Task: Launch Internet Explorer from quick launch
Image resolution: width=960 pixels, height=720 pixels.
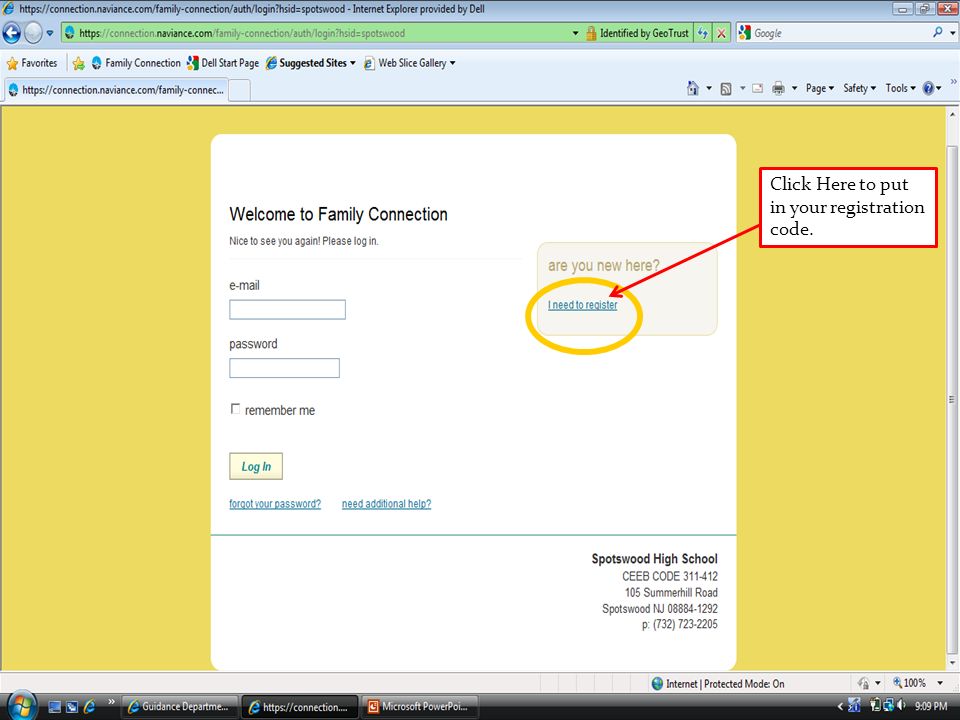Action: (x=89, y=707)
